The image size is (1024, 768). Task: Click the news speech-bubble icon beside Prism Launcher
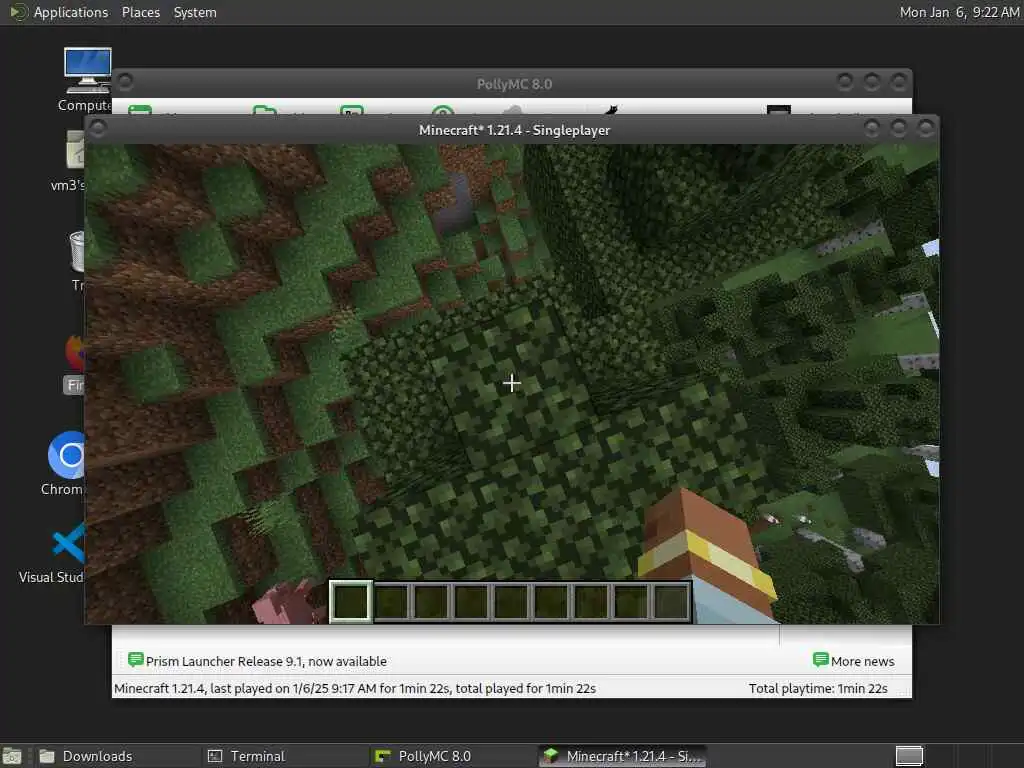(135, 660)
